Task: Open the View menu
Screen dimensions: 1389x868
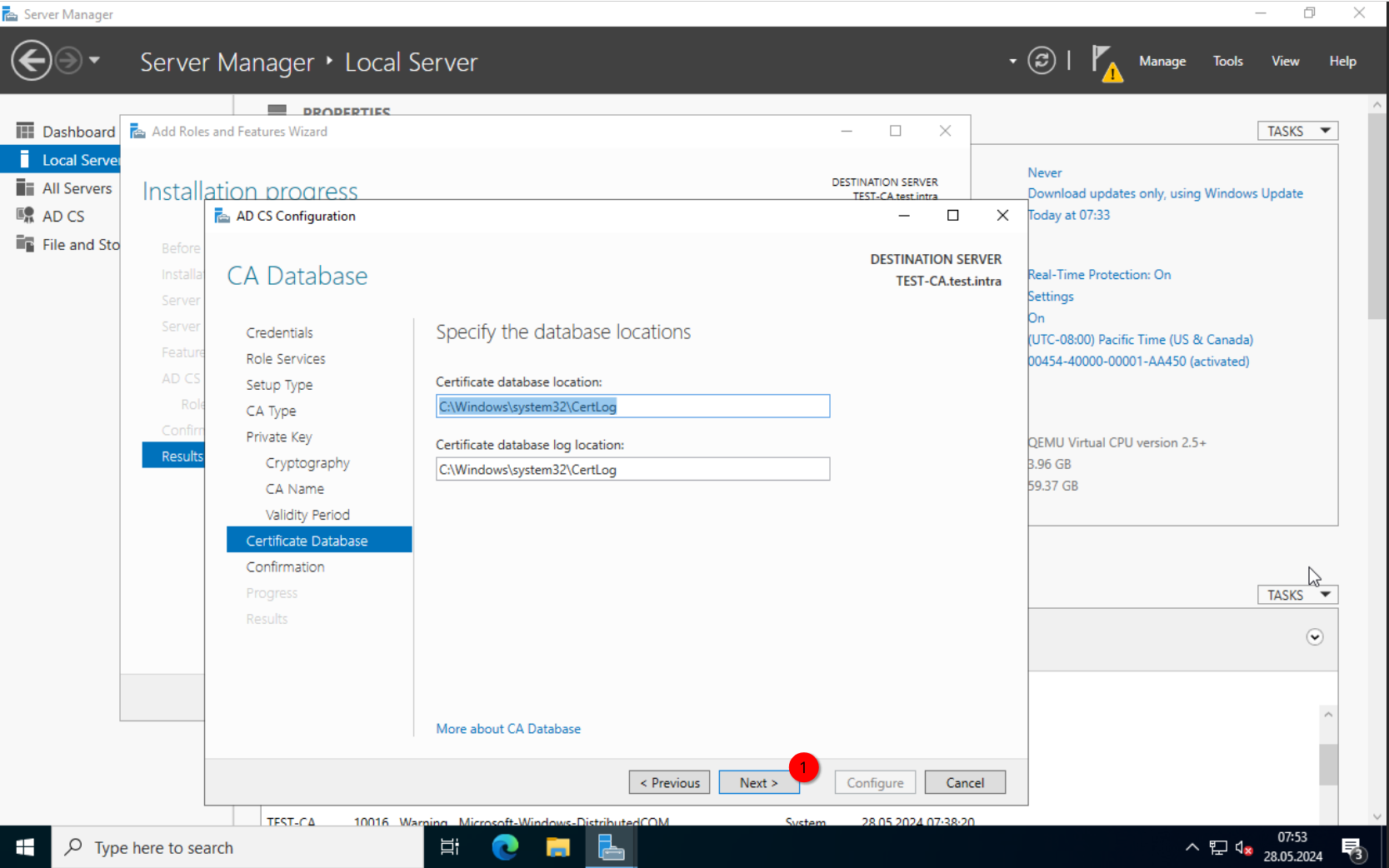Action: (x=1285, y=61)
